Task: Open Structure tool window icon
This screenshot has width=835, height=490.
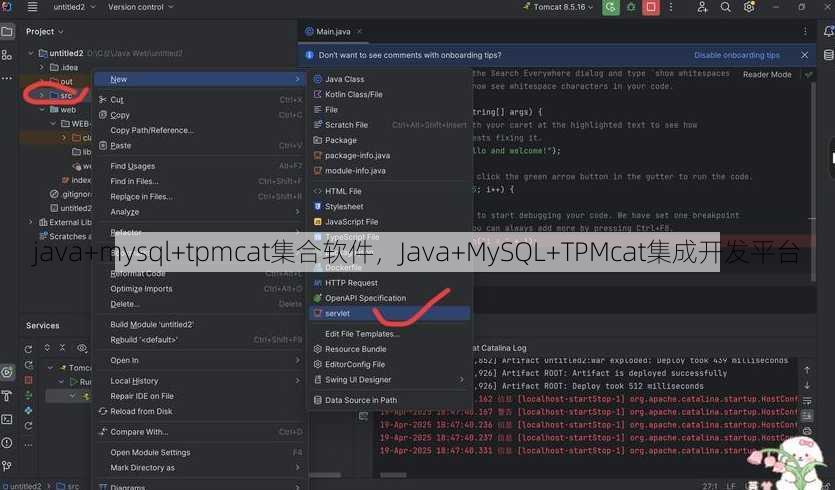Action: point(7,55)
